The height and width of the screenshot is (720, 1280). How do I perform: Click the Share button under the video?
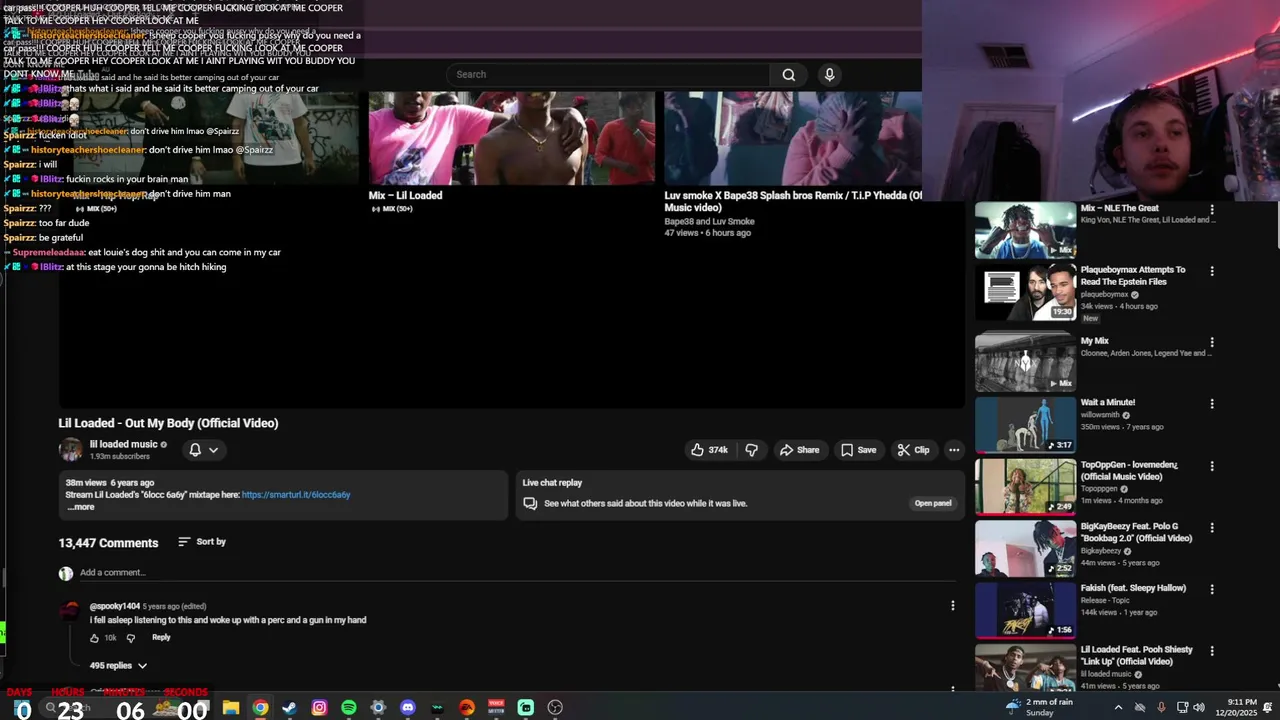point(799,450)
